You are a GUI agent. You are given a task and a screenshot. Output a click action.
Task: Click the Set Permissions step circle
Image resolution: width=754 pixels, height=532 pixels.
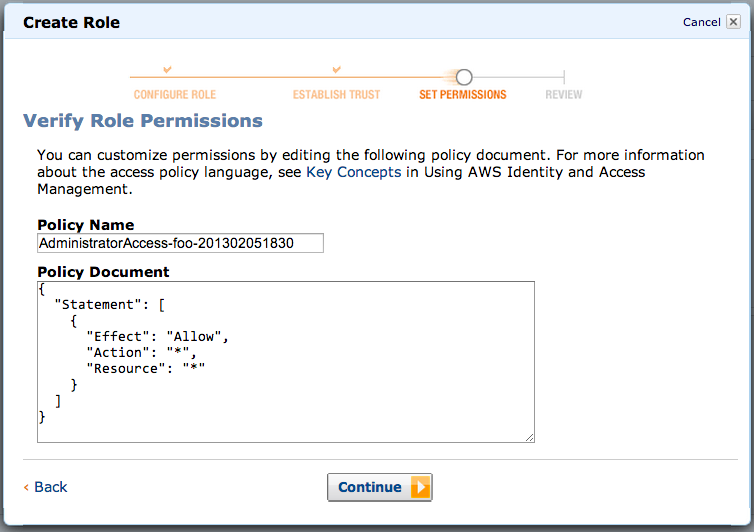point(463,77)
